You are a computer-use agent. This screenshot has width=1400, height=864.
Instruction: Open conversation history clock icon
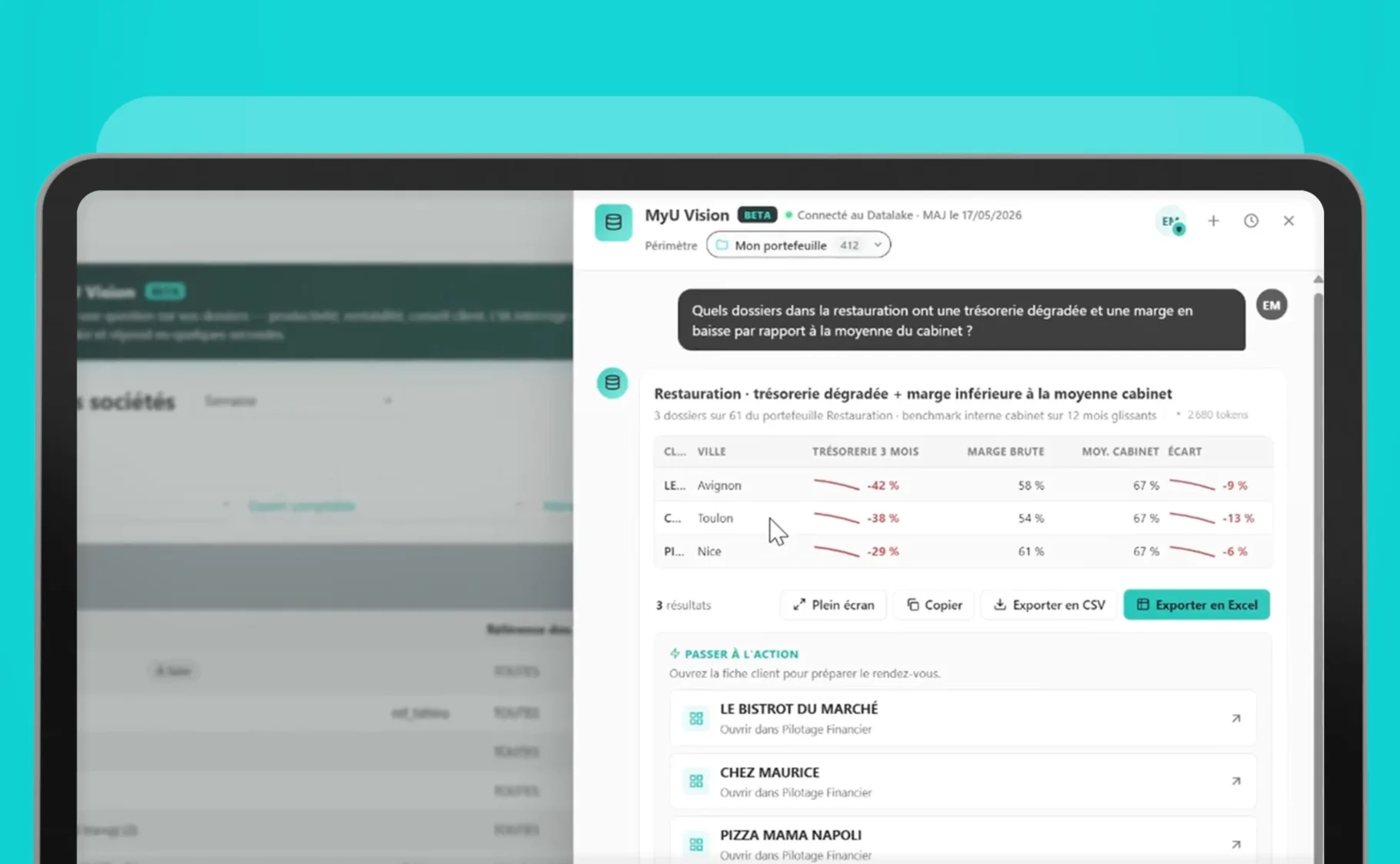pyautogui.click(x=1251, y=221)
